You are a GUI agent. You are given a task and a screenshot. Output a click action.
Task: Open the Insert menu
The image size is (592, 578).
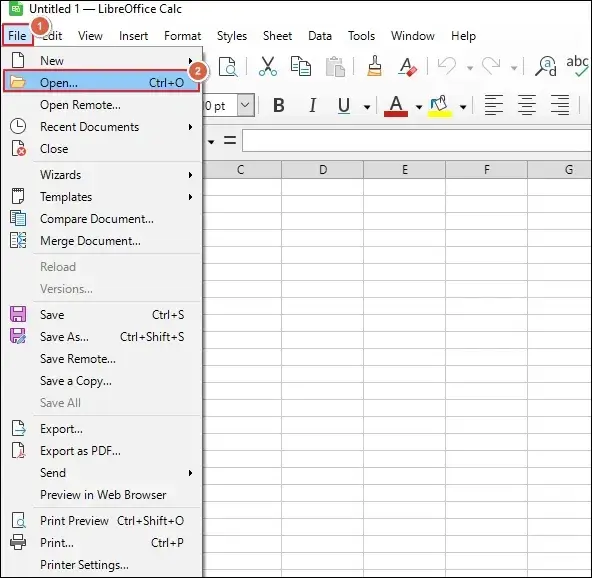tap(133, 36)
